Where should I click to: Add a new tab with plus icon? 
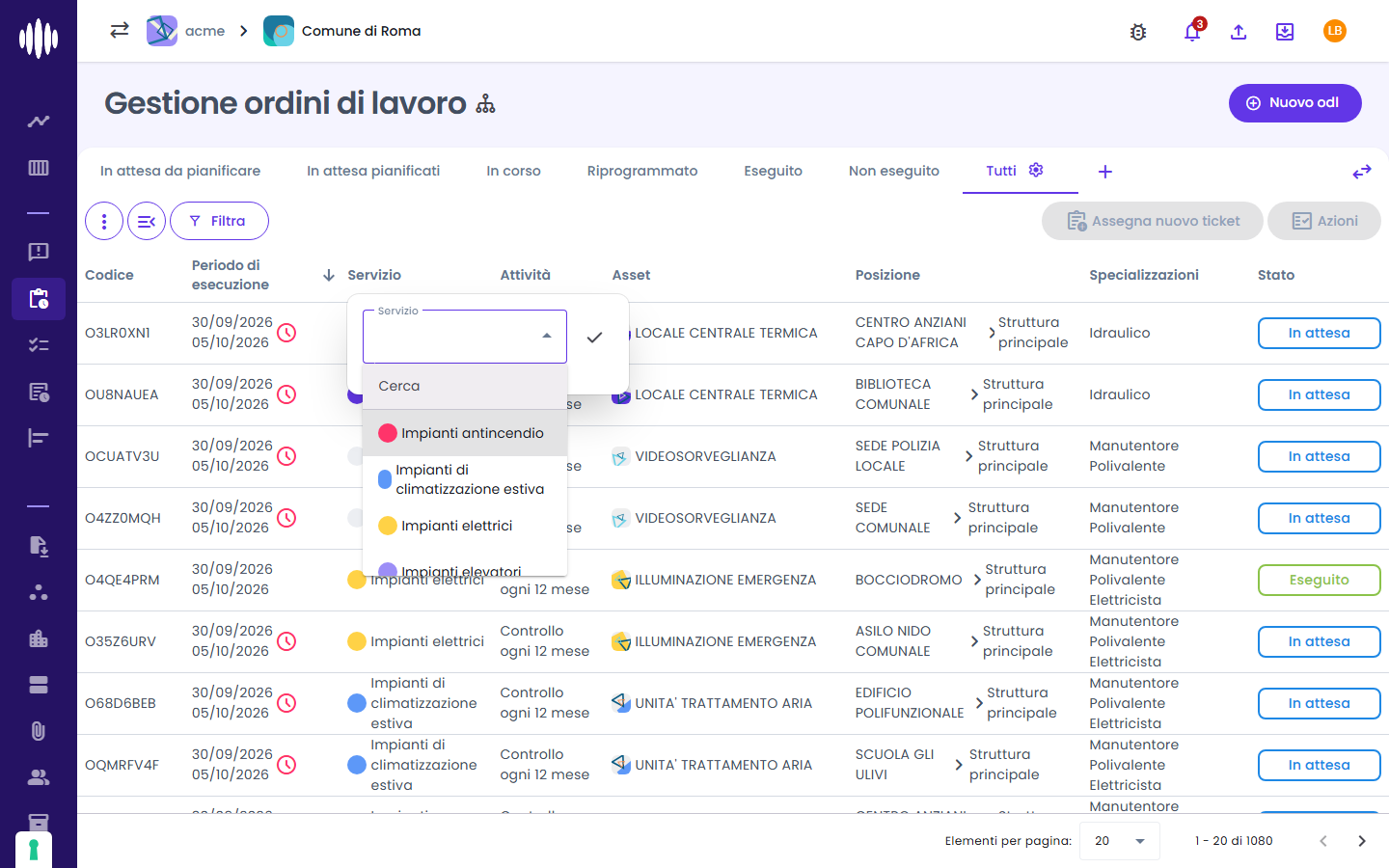[1105, 172]
